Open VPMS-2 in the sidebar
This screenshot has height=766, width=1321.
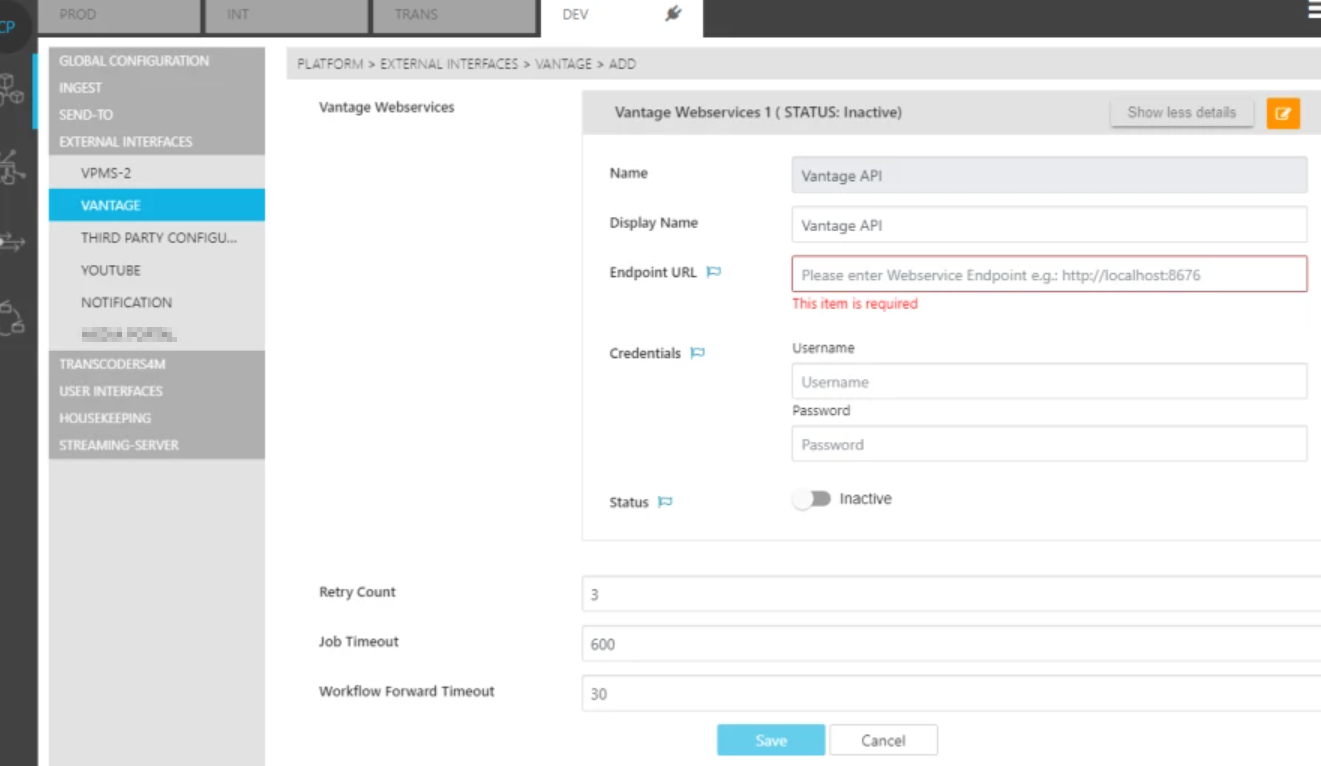click(106, 173)
